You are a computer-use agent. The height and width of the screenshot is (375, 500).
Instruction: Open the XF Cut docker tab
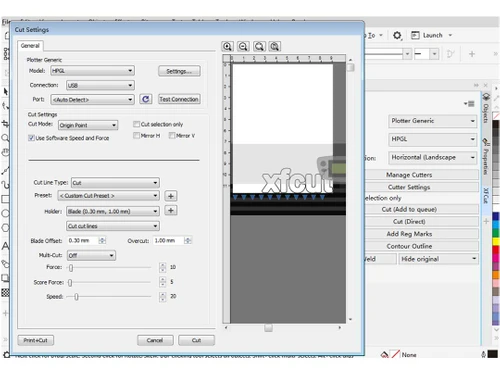tap(486, 196)
